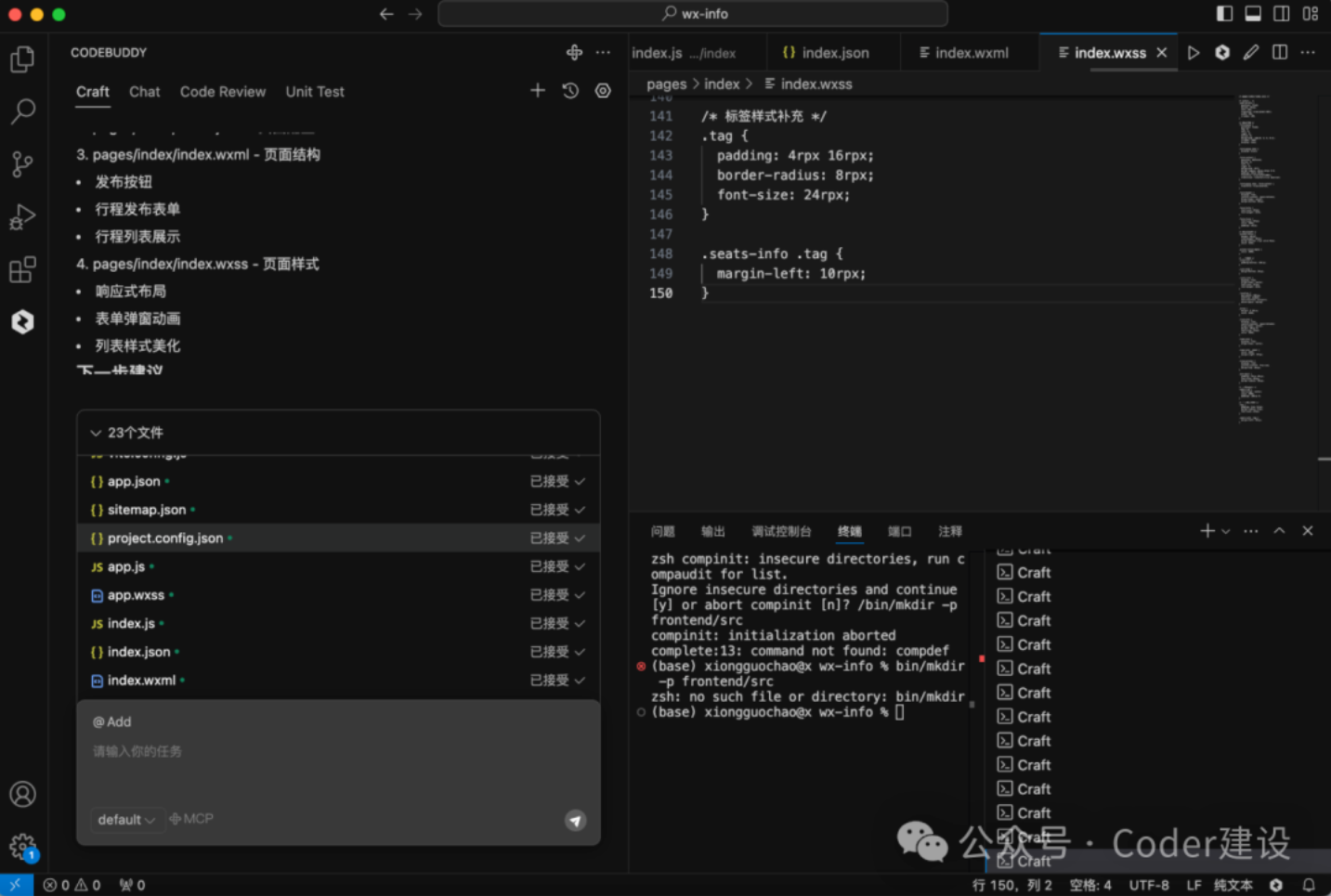Screen dimensions: 1331x896
Task: Open terminal panel more actions ellipsis
Action: pyautogui.click(x=1251, y=531)
